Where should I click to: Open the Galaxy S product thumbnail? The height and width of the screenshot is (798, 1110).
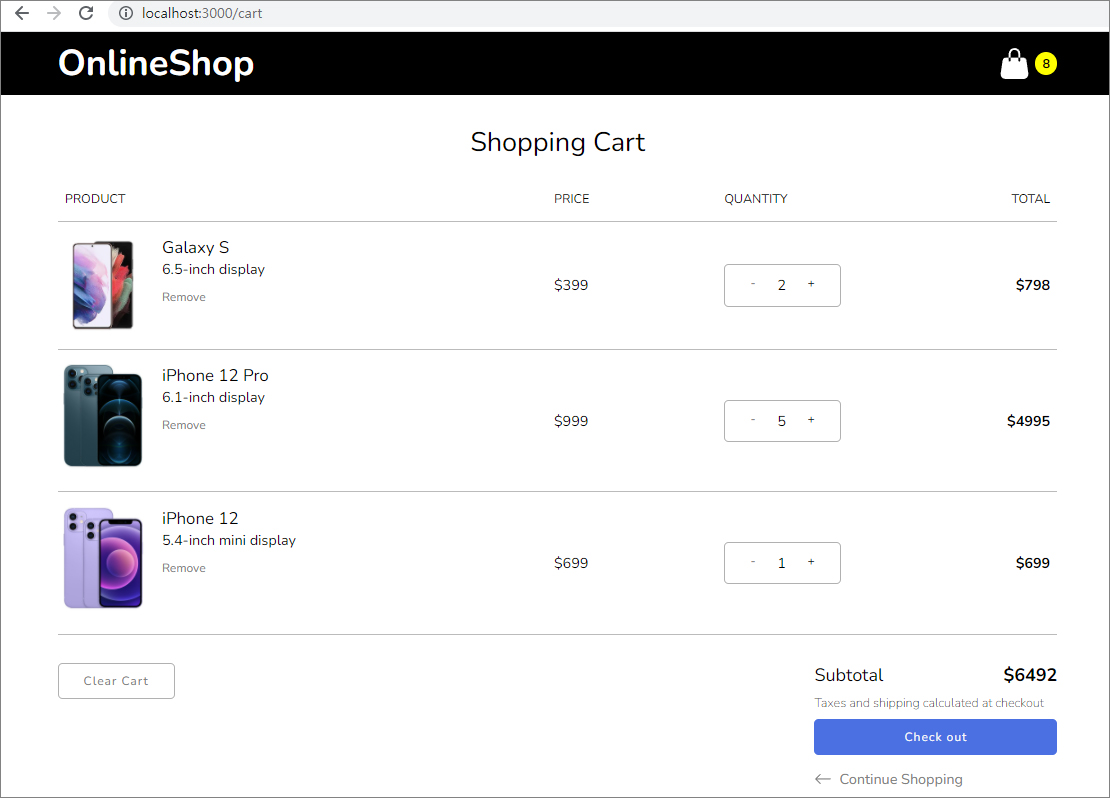tap(103, 285)
